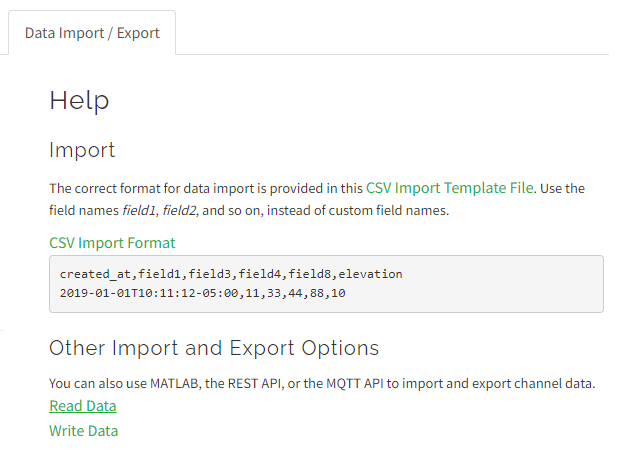Click the CSV Import Format link
This screenshot has height=462, width=632.
pos(112,243)
